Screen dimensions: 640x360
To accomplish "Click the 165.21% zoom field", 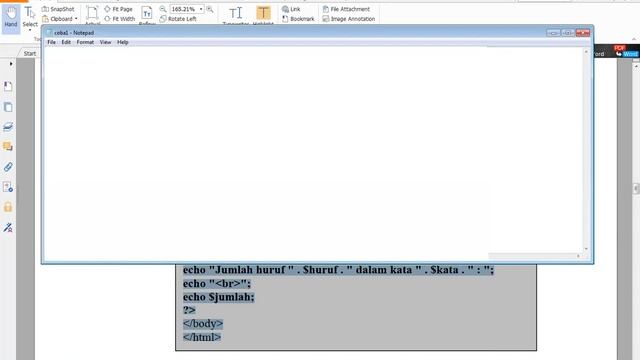I will [x=184, y=9].
